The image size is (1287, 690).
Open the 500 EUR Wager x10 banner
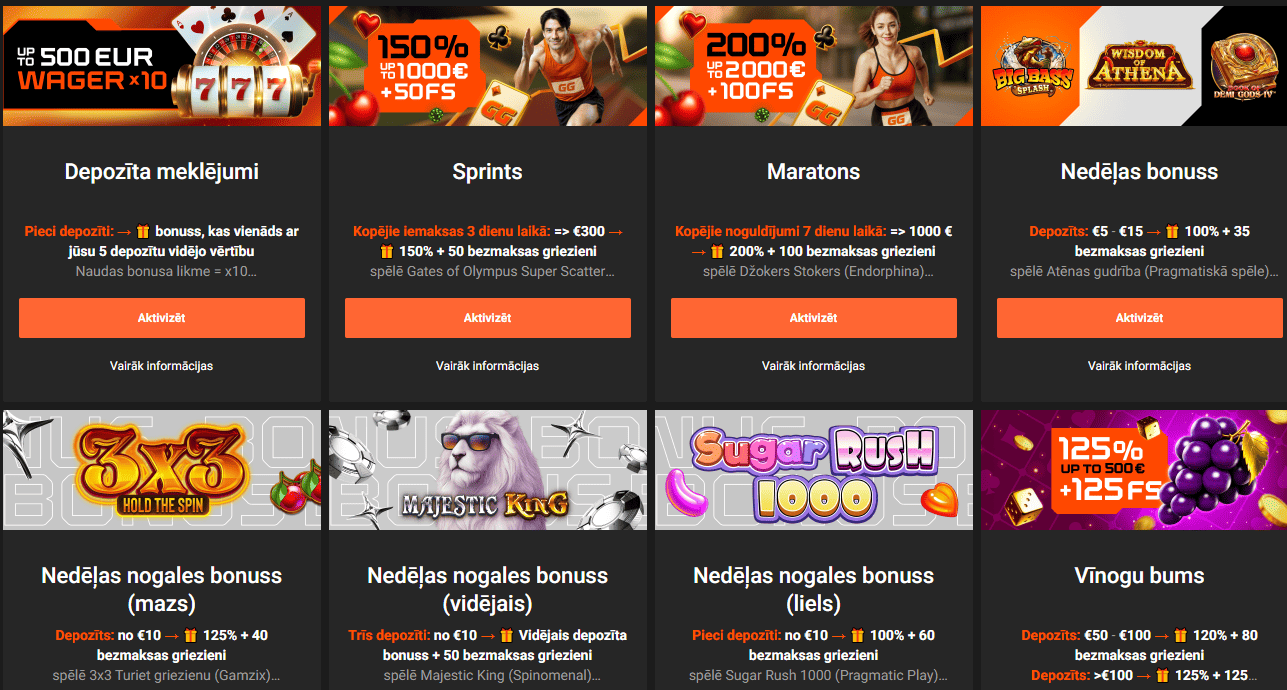tap(162, 66)
